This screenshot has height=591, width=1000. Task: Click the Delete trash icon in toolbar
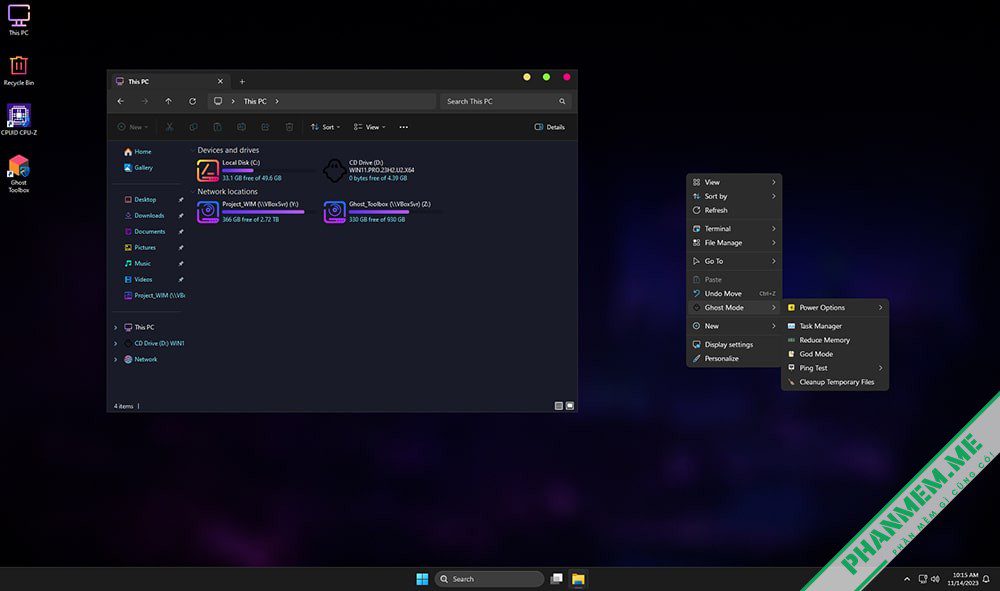289,127
